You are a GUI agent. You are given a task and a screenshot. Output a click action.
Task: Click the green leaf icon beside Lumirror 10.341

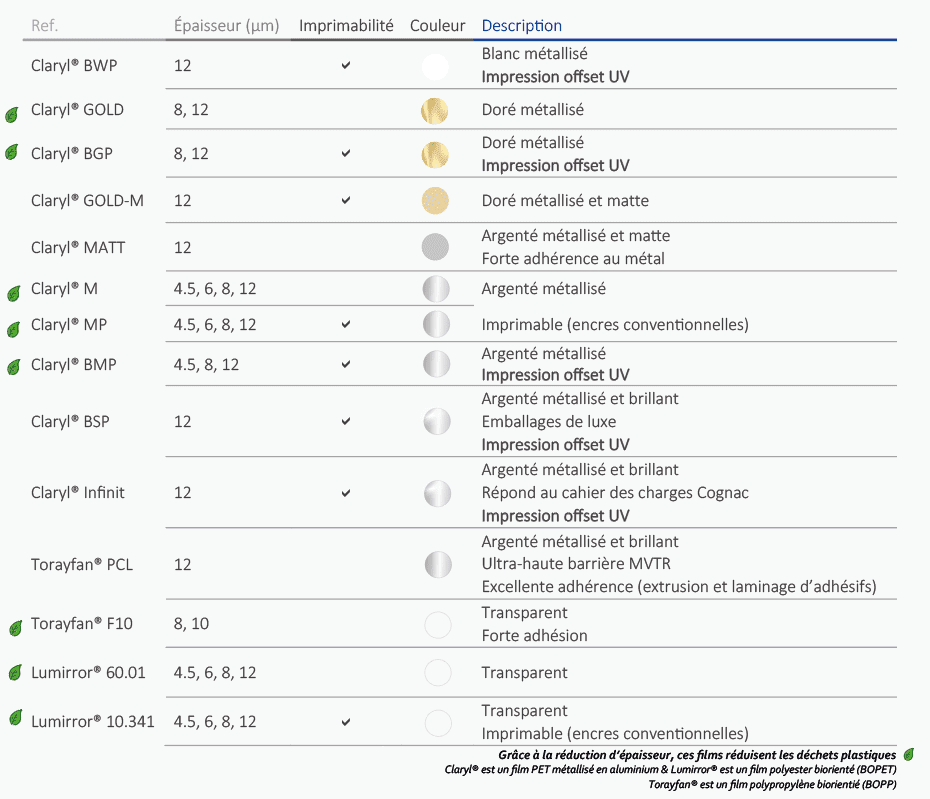pos(16,717)
